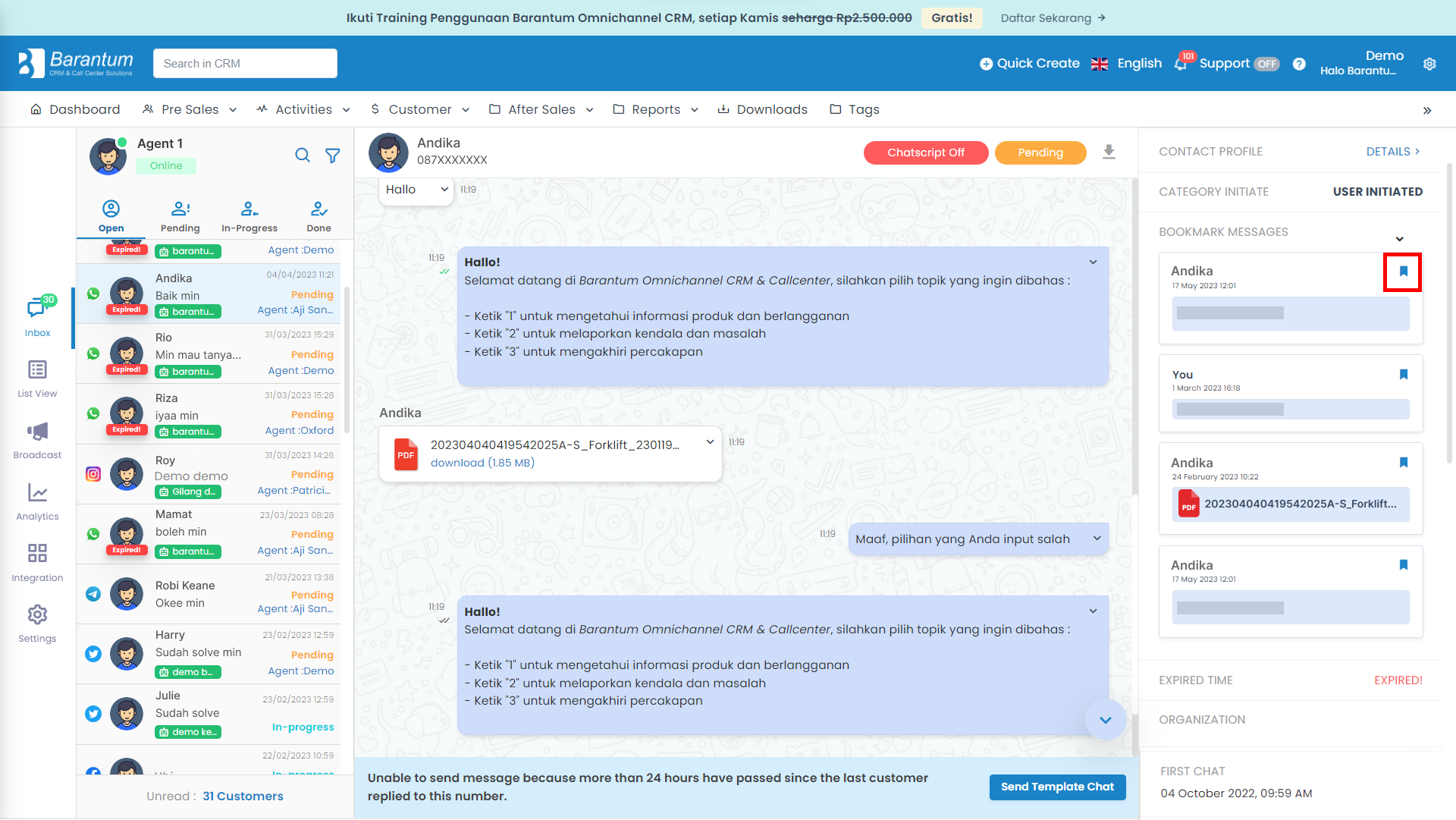The height and width of the screenshot is (820, 1456).
Task: Expand the navigation with double chevron
Action: point(1427,110)
